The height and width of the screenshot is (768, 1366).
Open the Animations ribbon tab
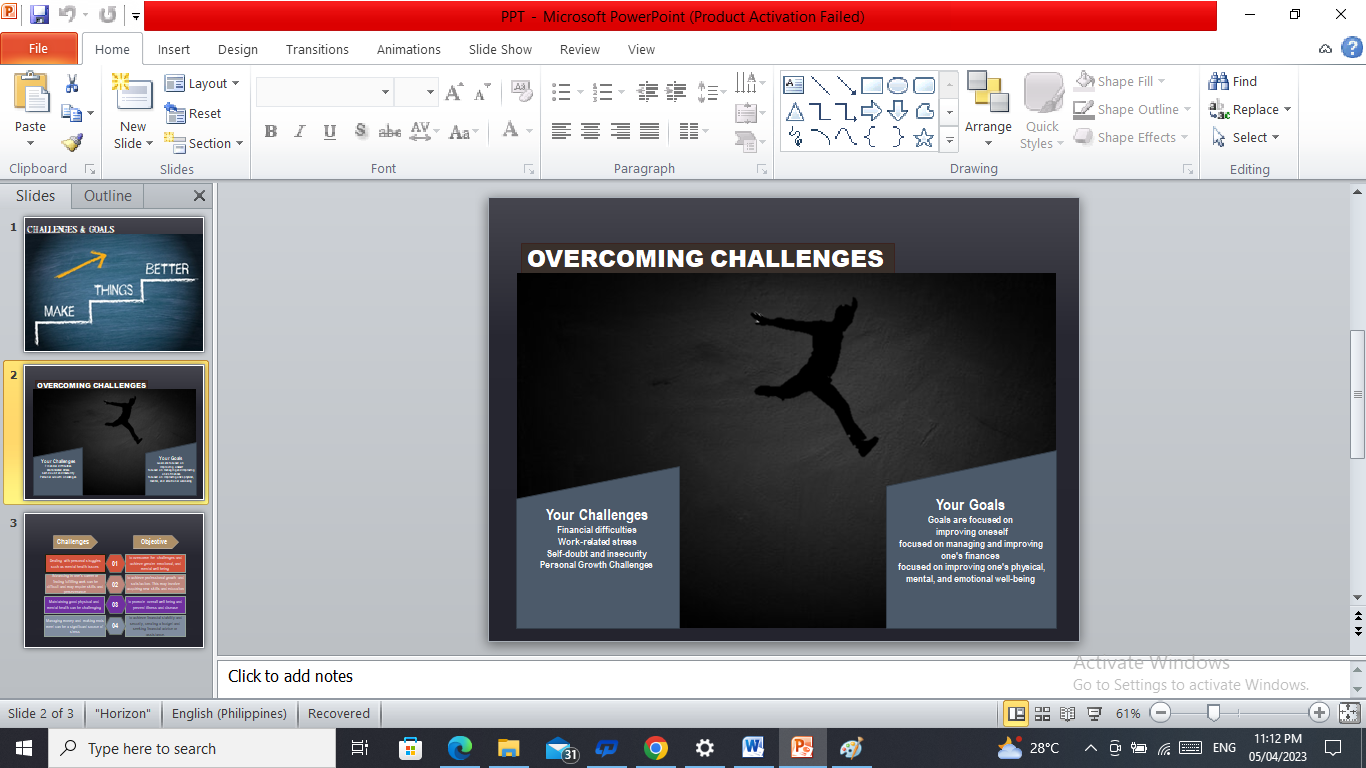(409, 49)
